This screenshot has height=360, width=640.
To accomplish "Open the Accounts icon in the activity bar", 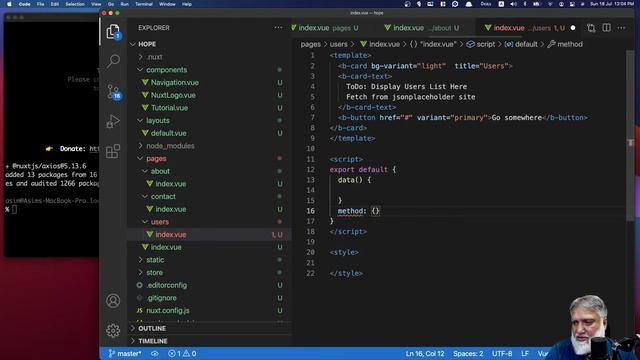I will tap(113, 301).
